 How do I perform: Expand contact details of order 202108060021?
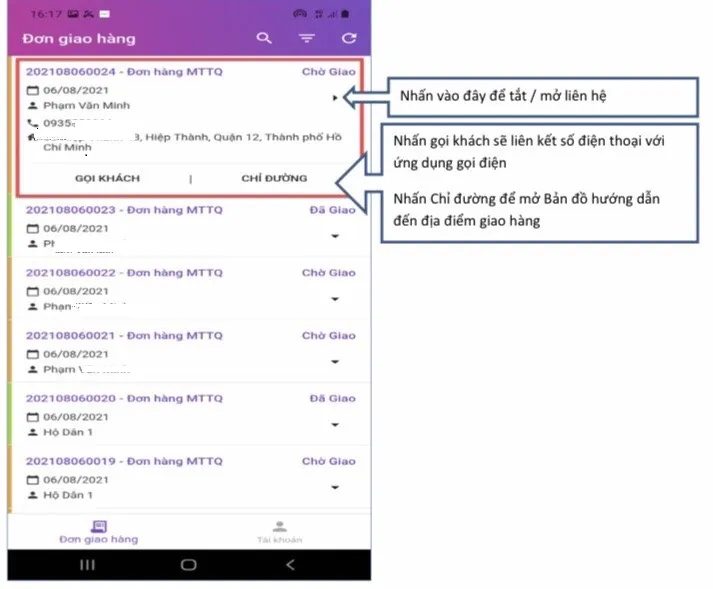(335, 362)
